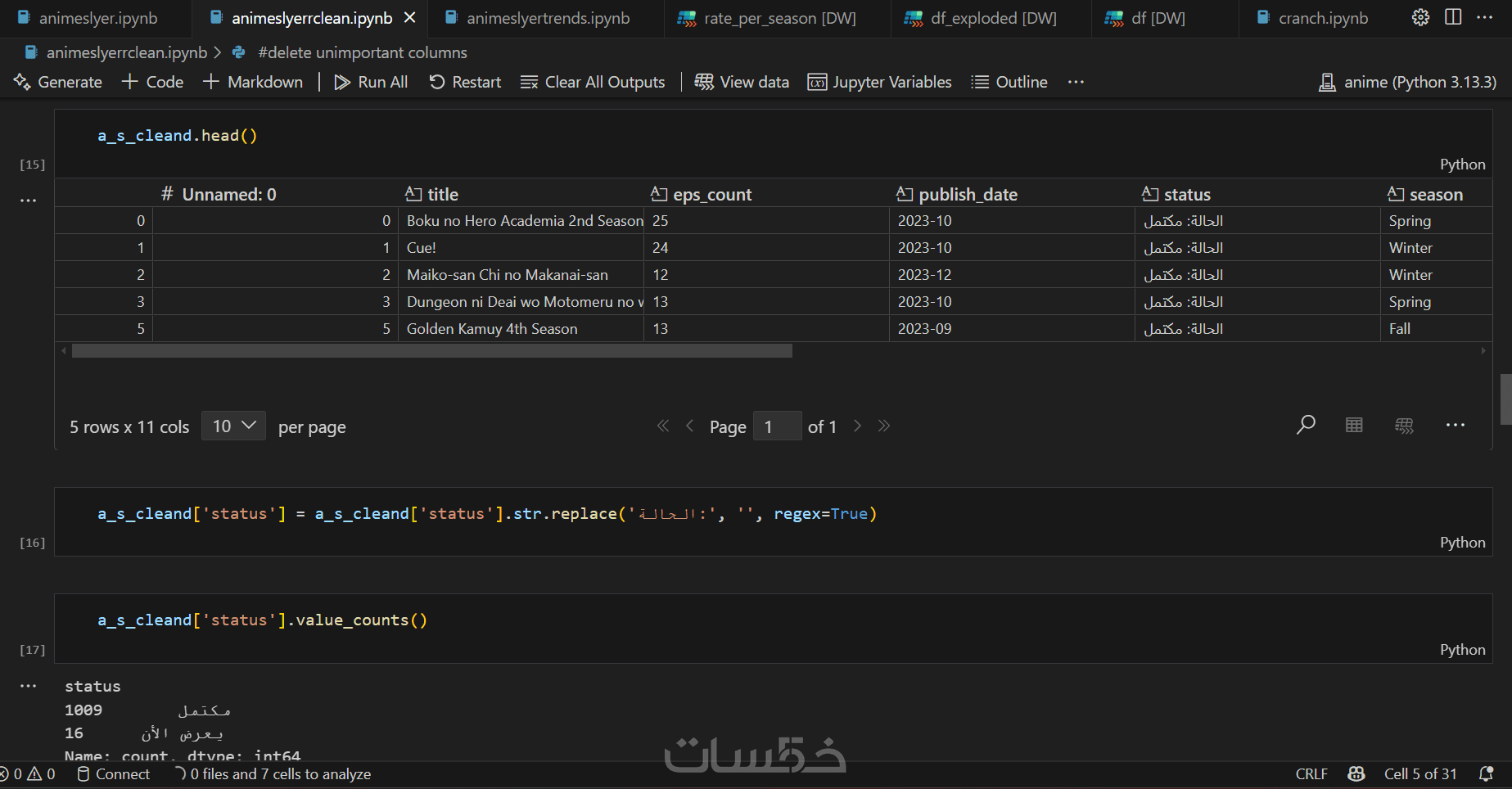Expand more actions menu for table output
The width and height of the screenshot is (1512, 789).
coord(1455,425)
